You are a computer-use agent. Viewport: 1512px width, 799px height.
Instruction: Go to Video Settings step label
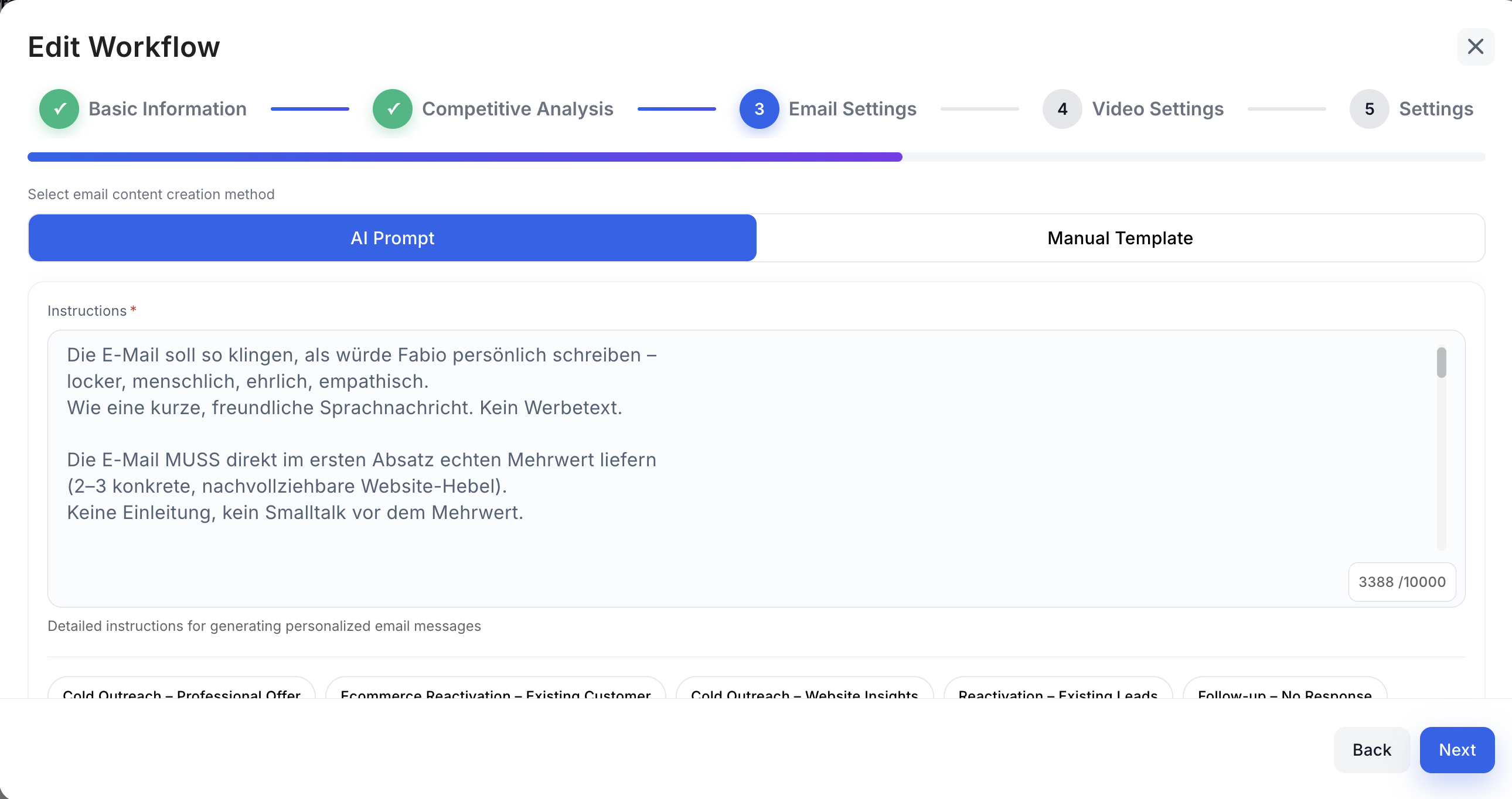point(1157,109)
